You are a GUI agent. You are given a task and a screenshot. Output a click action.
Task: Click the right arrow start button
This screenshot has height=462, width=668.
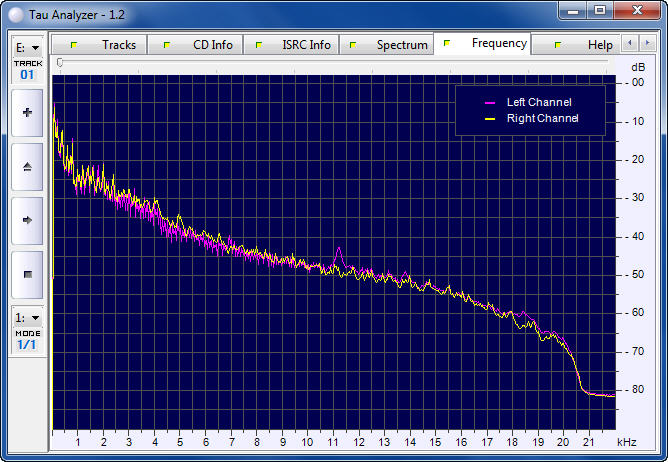[27, 220]
